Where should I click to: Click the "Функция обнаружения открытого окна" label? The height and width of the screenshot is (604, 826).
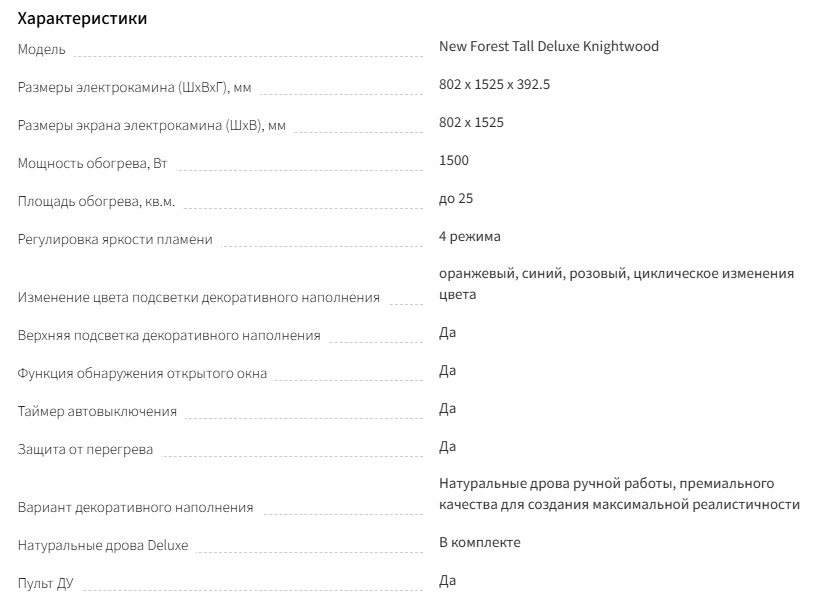click(142, 373)
